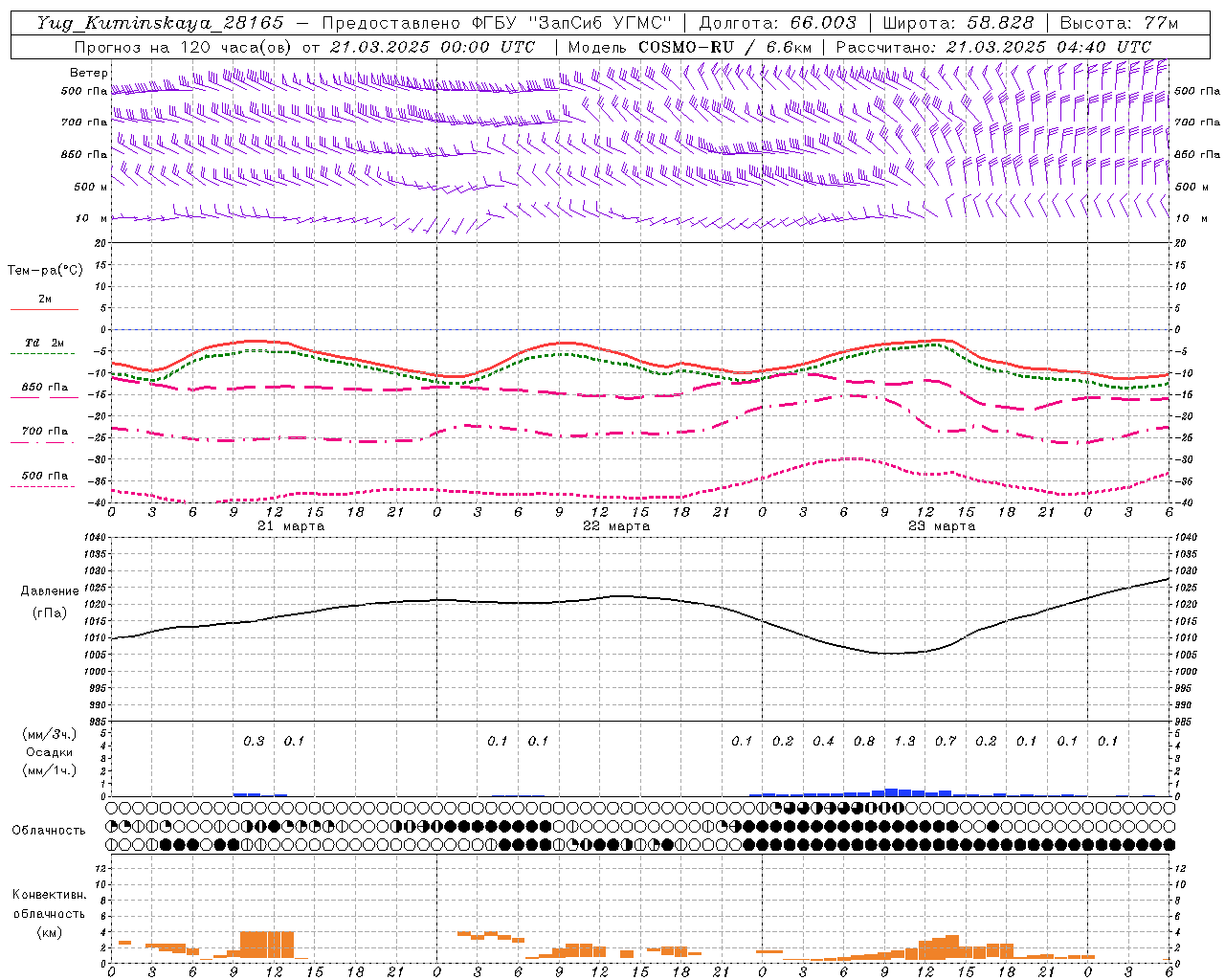Click the Широта: 58.828 value
The image size is (1225, 980).
958,23
